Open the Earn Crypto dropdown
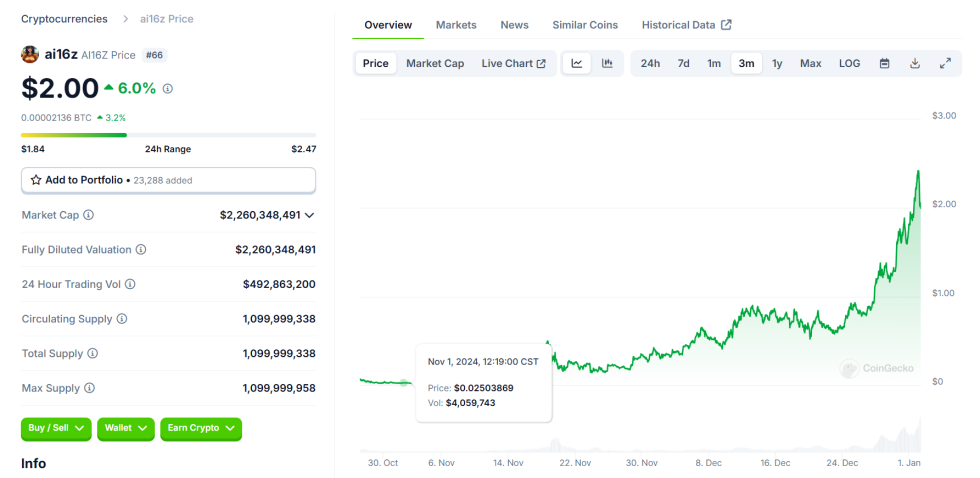 pos(201,429)
